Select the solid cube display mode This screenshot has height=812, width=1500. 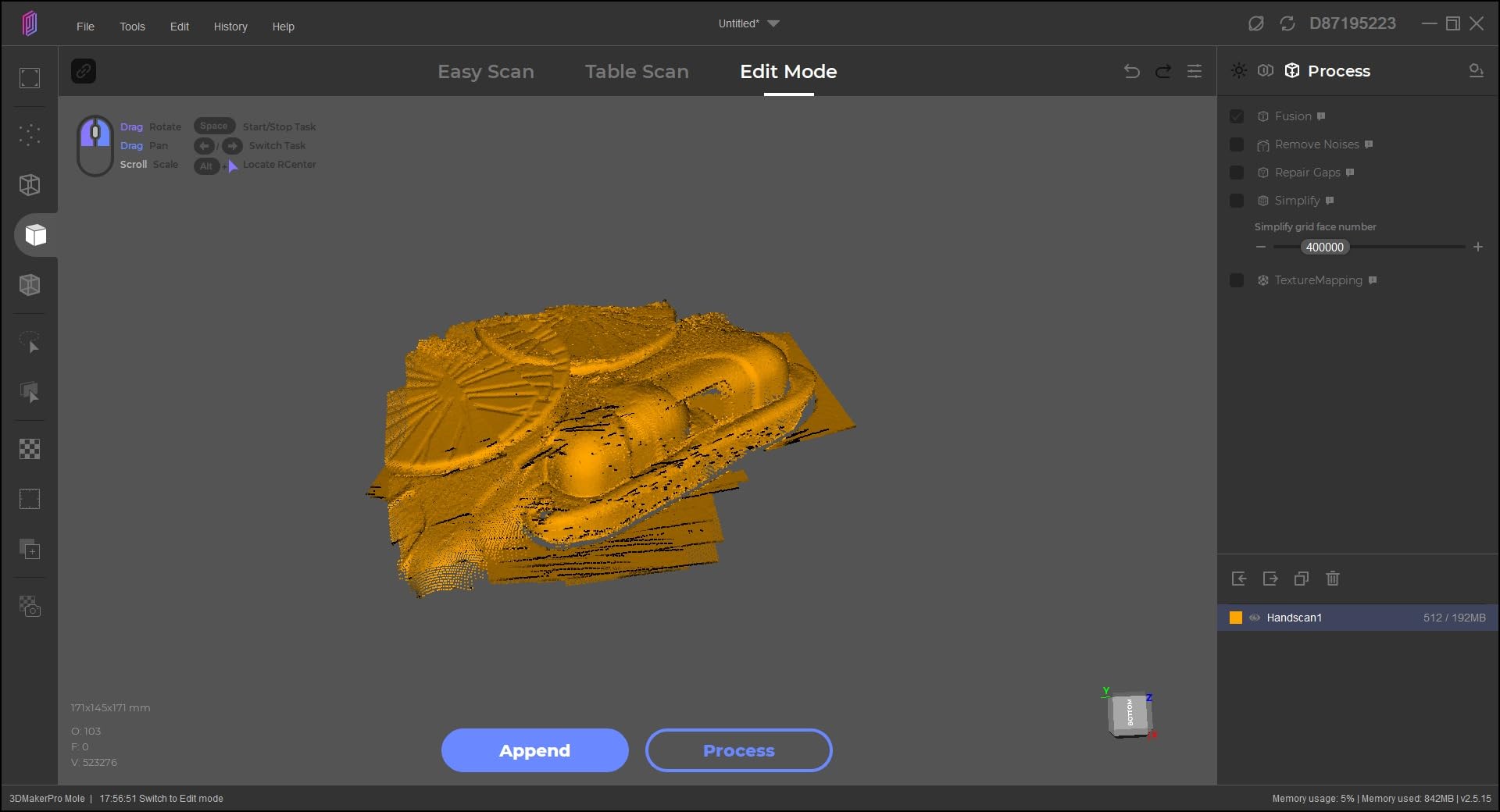pos(35,235)
